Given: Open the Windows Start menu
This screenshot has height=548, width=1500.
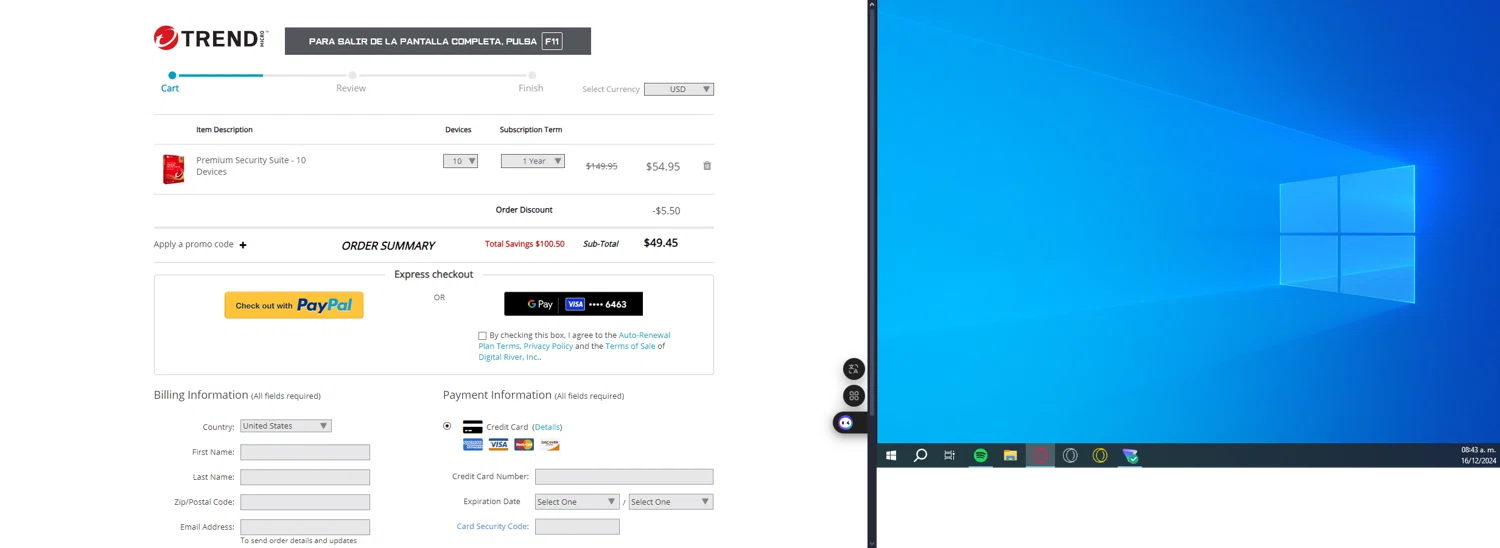Looking at the screenshot, I should pyautogui.click(x=891, y=455).
